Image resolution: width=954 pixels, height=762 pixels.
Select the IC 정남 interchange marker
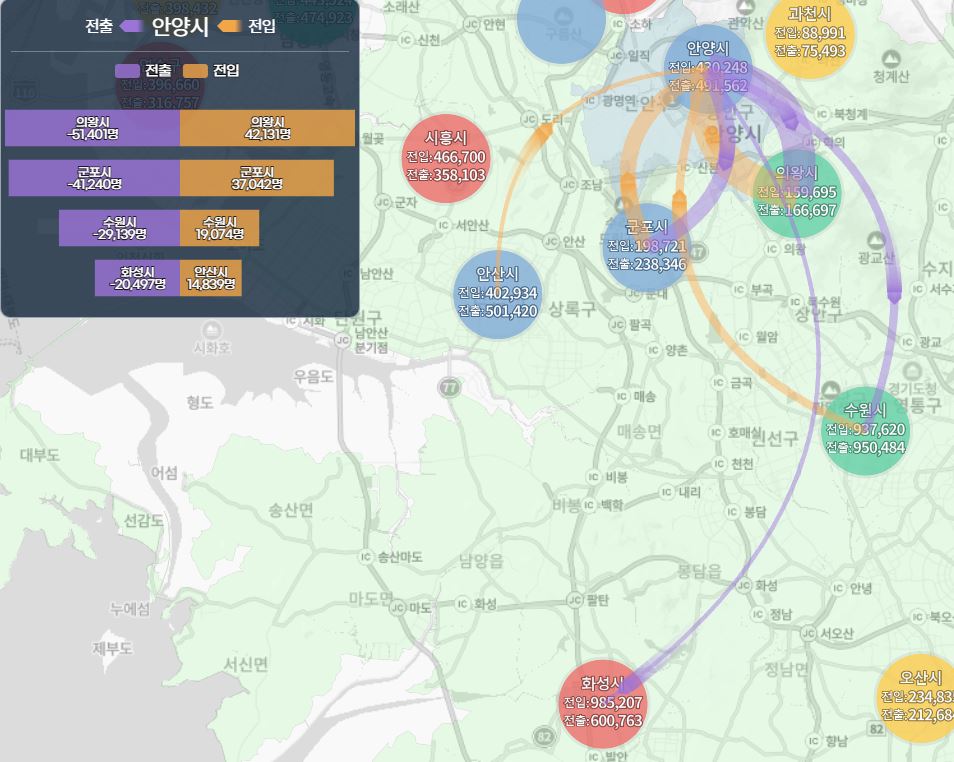click(x=758, y=614)
